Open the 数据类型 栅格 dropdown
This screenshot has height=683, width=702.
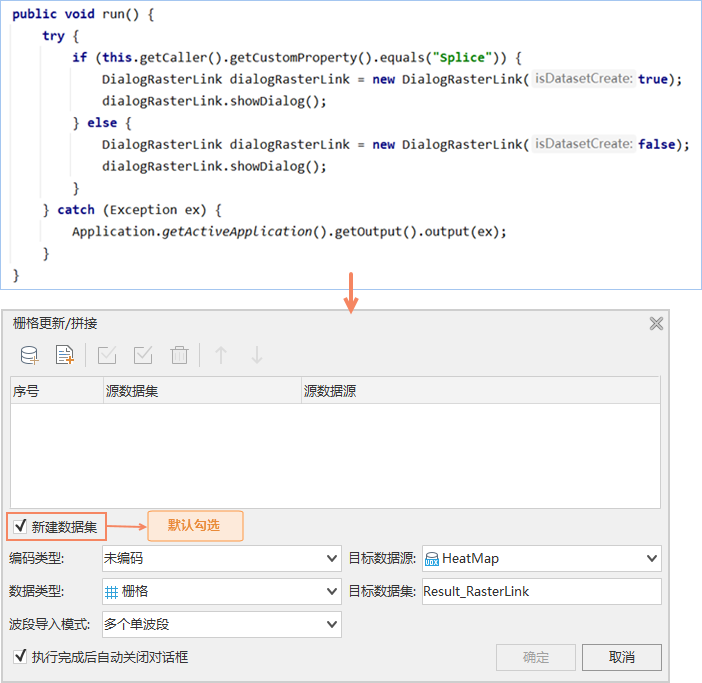pyautogui.click(x=221, y=591)
